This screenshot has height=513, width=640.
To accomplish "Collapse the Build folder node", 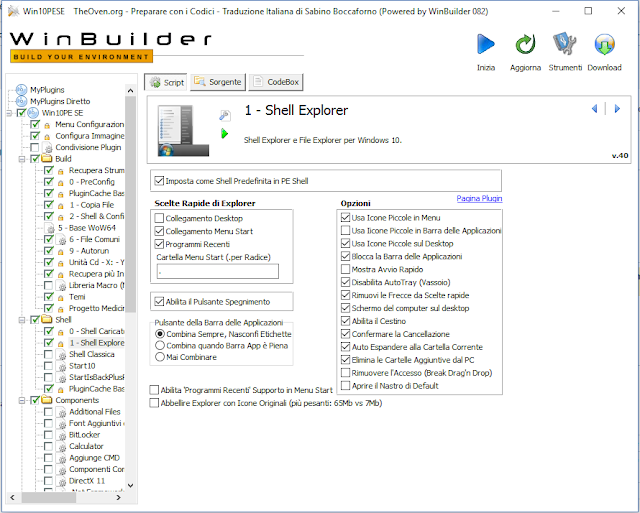I will [x=22, y=159].
